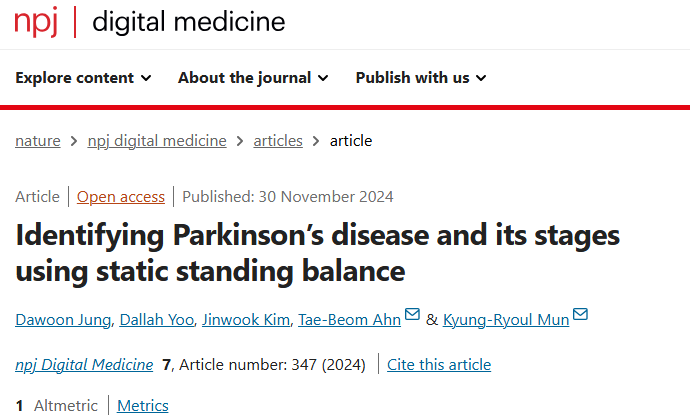Screen dimensions: 690x417
Task: Click the Open access link
Action: (x=121, y=197)
